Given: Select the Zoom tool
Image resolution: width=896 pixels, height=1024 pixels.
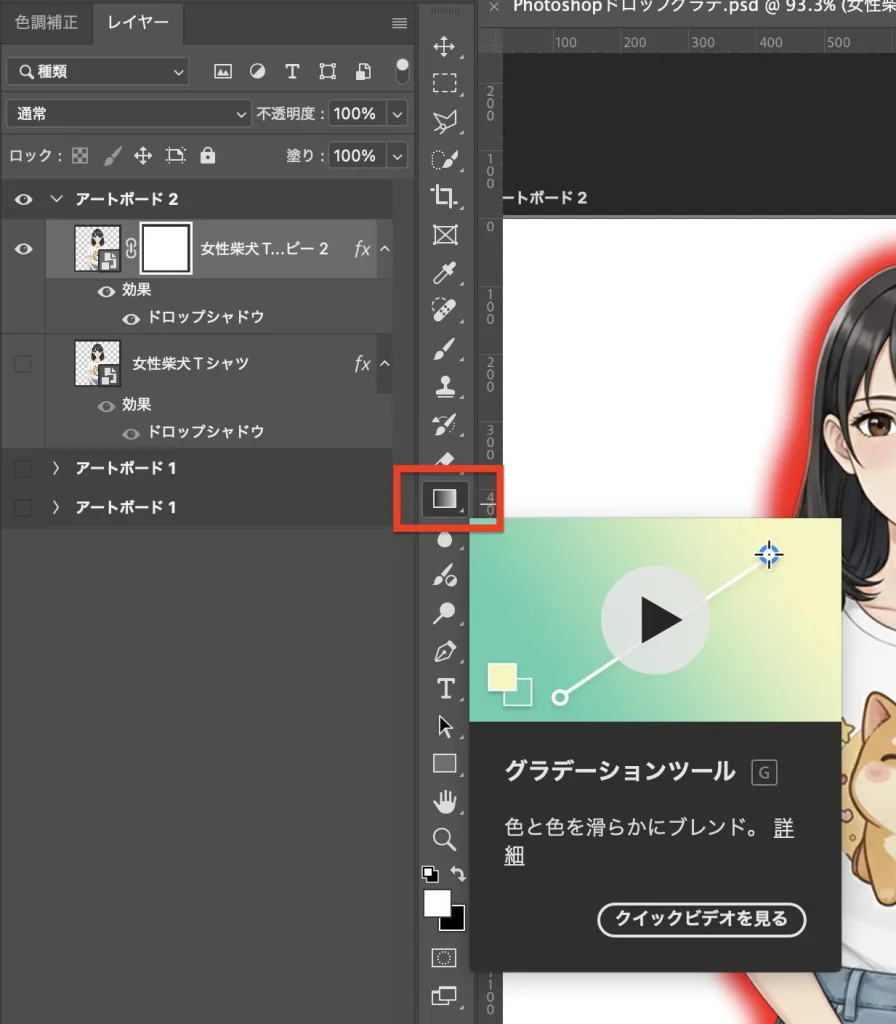Looking at the screenshot, I should click(x=444, y=838).
